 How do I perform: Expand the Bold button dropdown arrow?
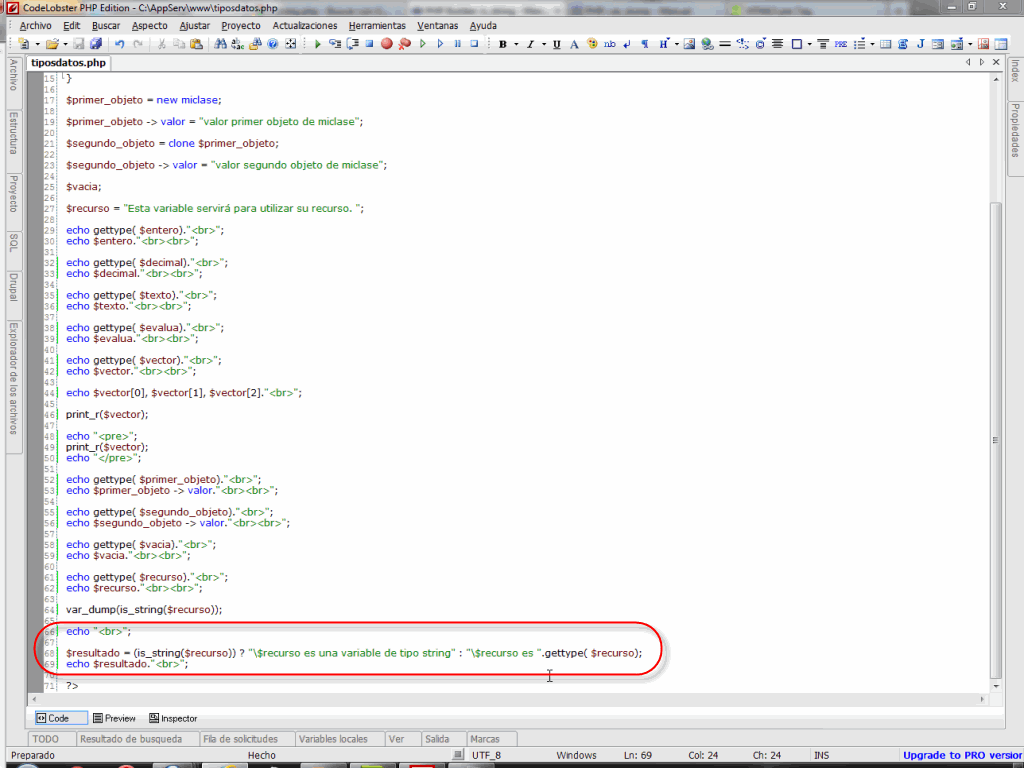coord(515,44)
